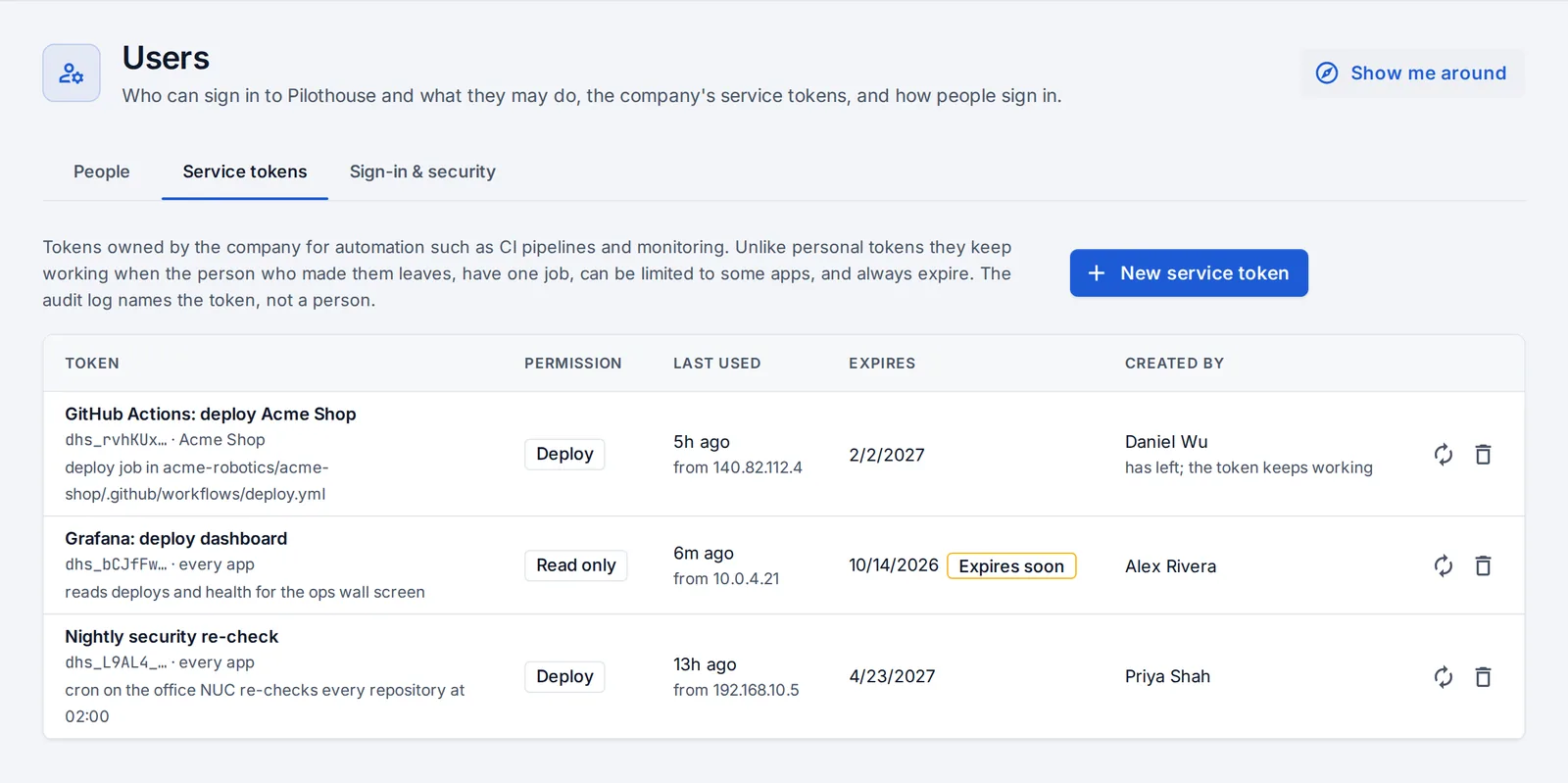Image resolution: width=1568 pixels, height=783 pixels.
Task: Click creator name Daniel Wu
Action: pyautogui.click(x=1166, y=442)
